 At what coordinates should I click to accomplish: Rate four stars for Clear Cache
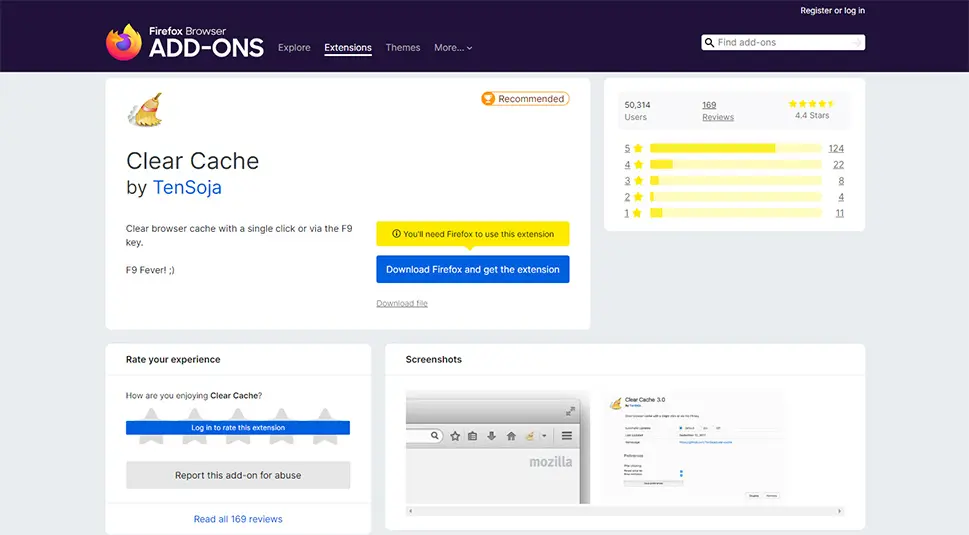(x=281, y=426)
